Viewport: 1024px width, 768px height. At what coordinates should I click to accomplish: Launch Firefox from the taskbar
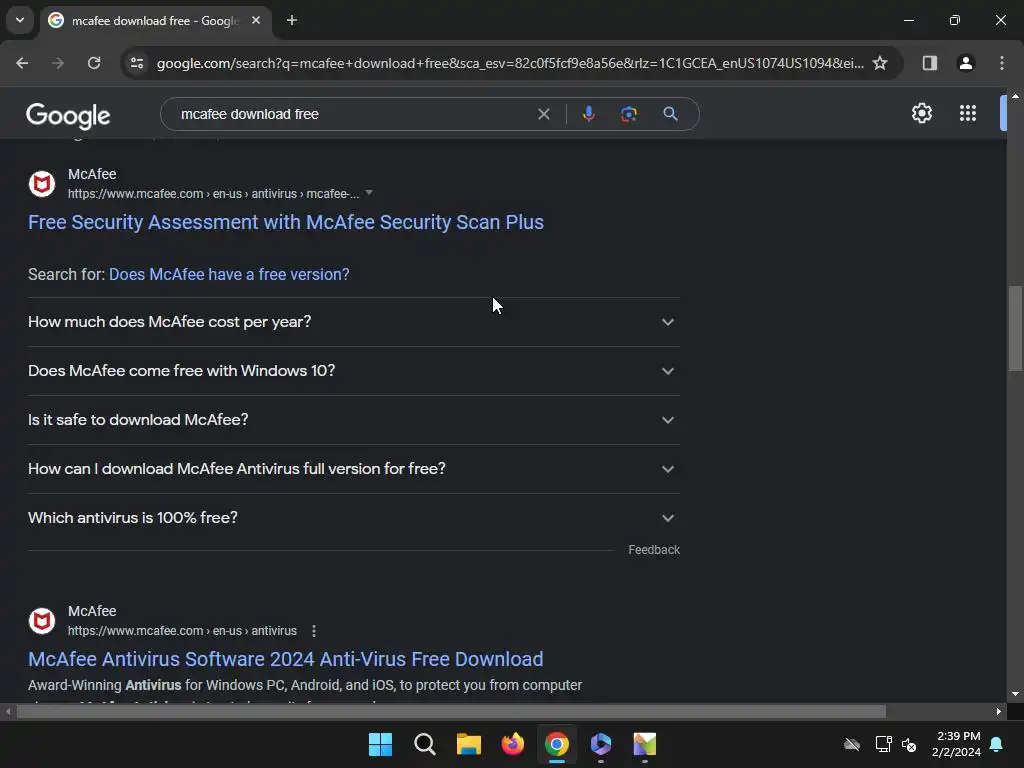[x=513, y=744]
